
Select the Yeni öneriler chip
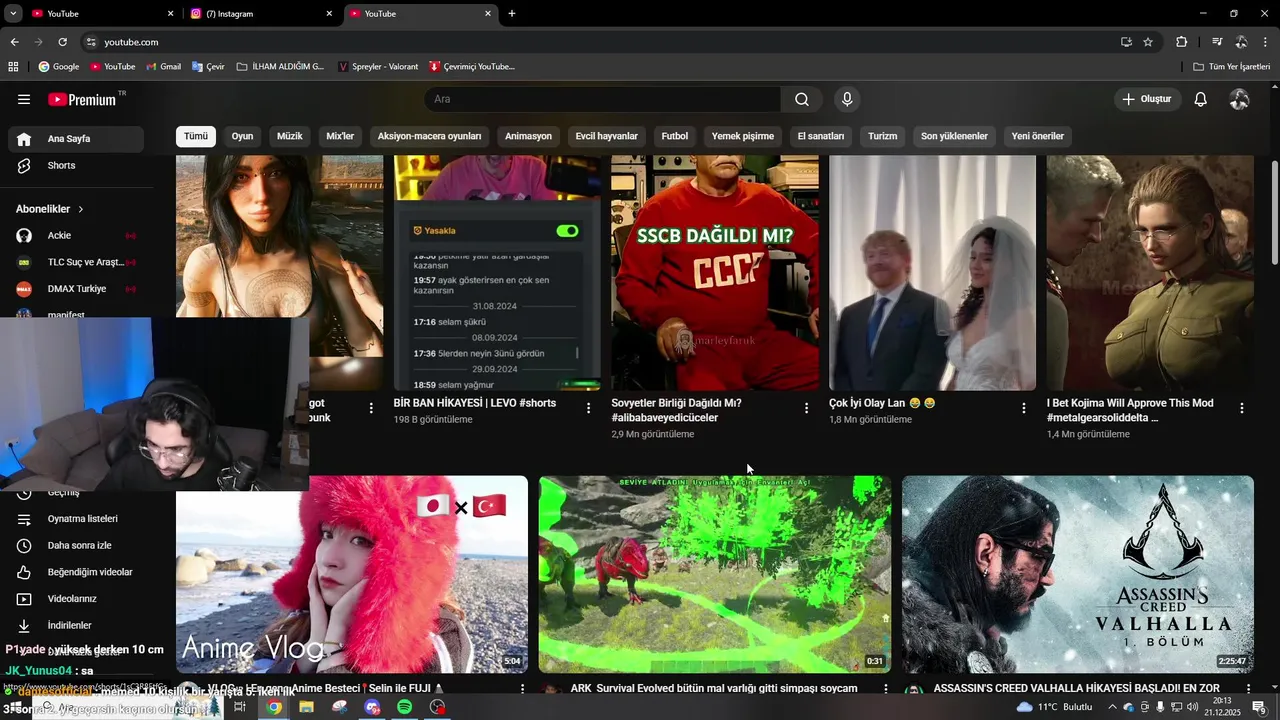[x=1037, y=136]
